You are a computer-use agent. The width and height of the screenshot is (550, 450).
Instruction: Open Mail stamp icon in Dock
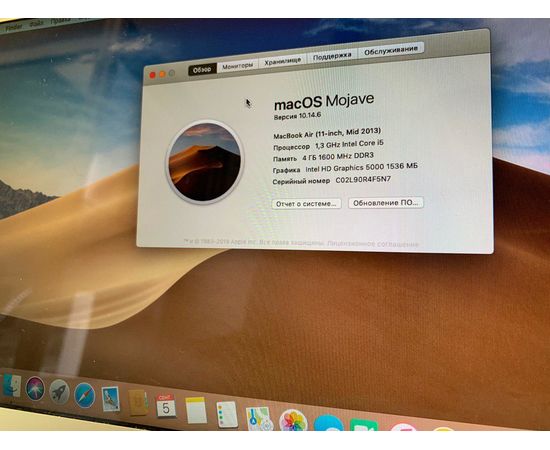pyautogui.click(x=111, y=399)
